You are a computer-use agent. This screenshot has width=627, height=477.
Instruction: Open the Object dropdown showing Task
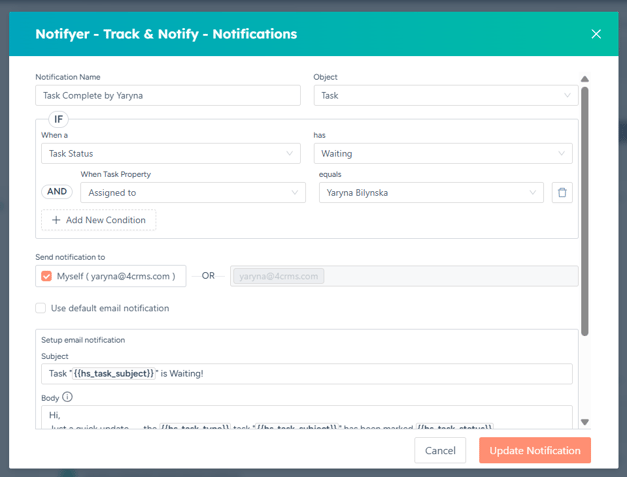click(446, 95)
